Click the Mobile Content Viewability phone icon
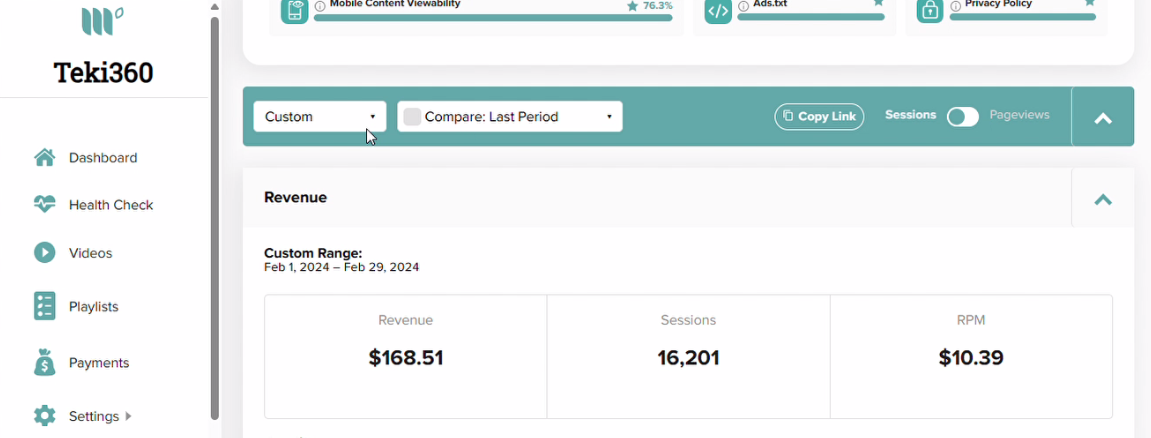The width and height of the screenshot is (1151, 438). 294,10
